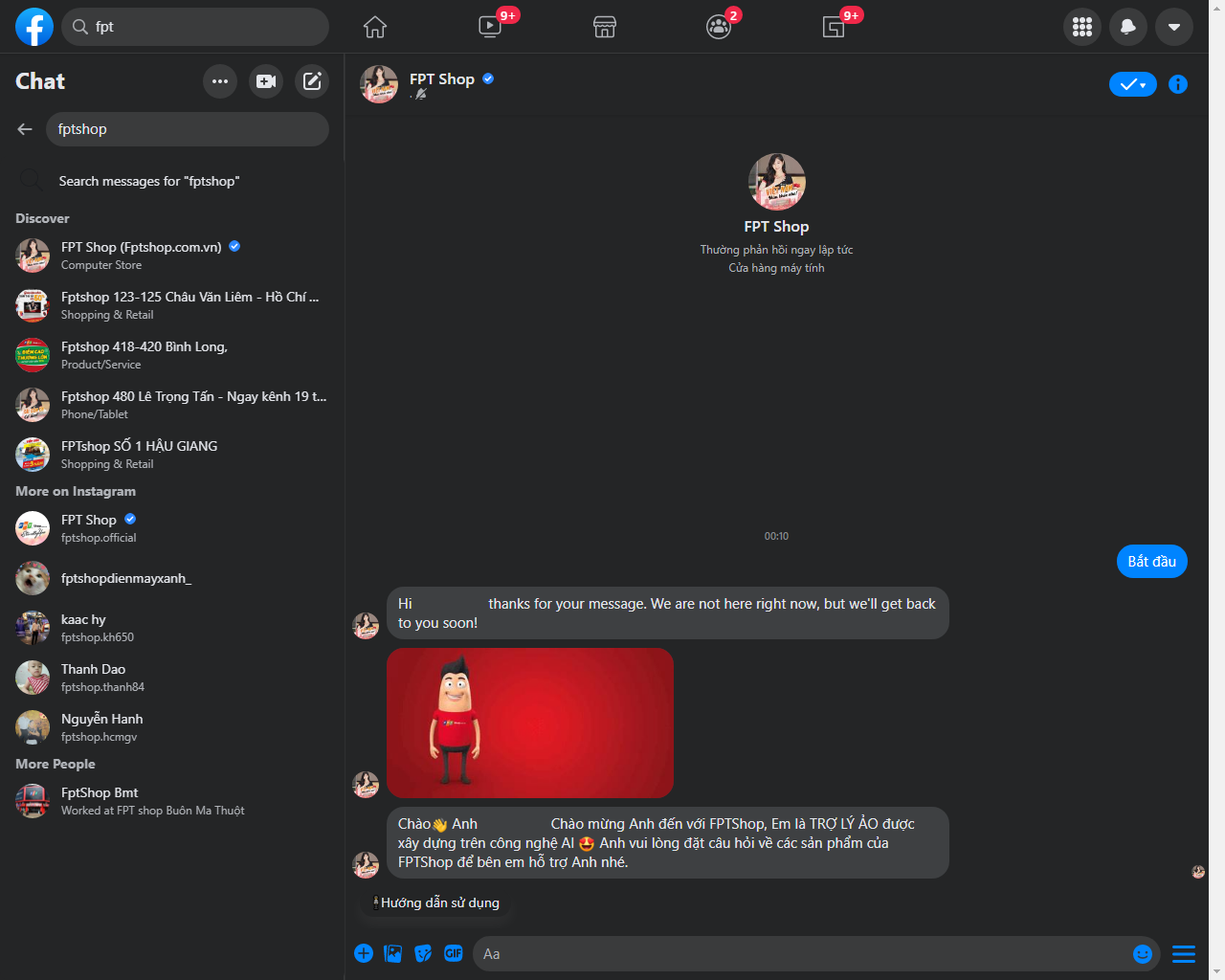Click "Hướng dẫn sử dụng" quick reply
1225x980 pixels.
point(435,902)
